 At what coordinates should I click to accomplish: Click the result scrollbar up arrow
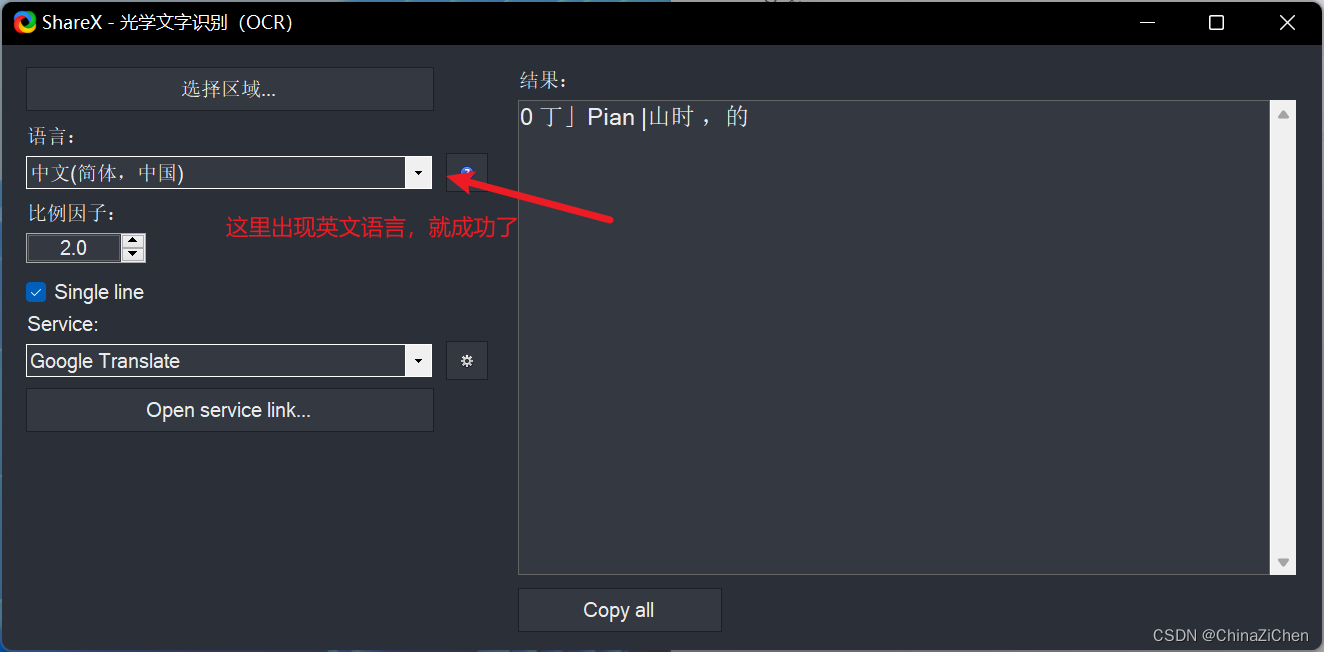(x=1283, y=114)
